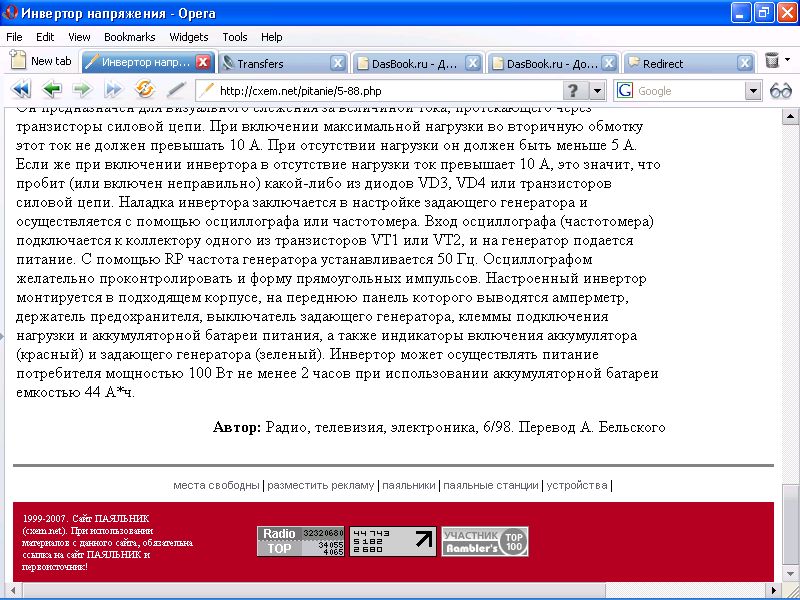
Task: Click the question mark icon in address bar
Action: tap(573, 90)
